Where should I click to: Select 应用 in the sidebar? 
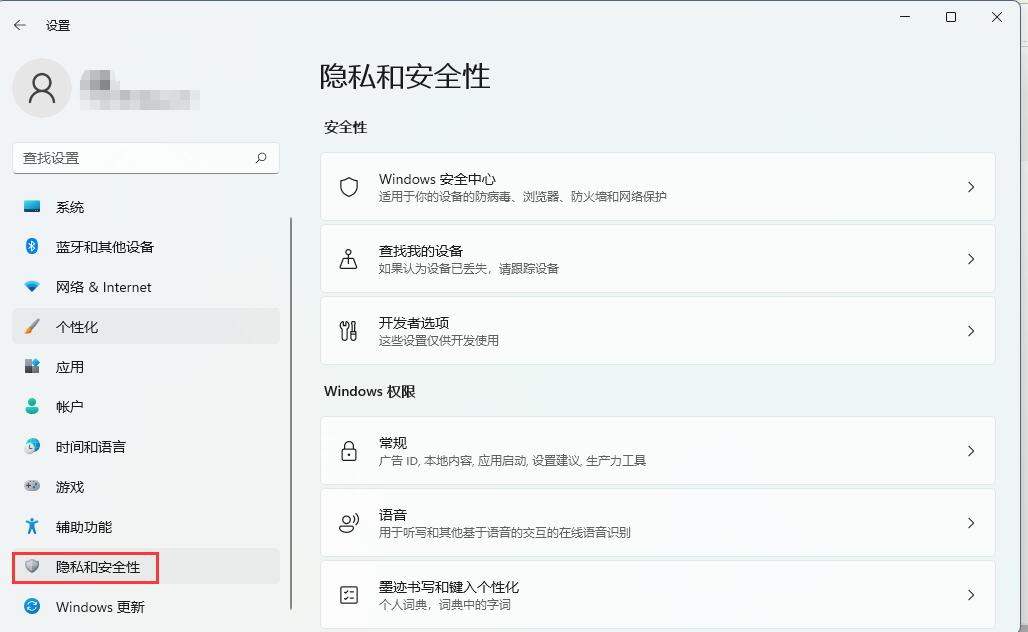click(146, 366)
